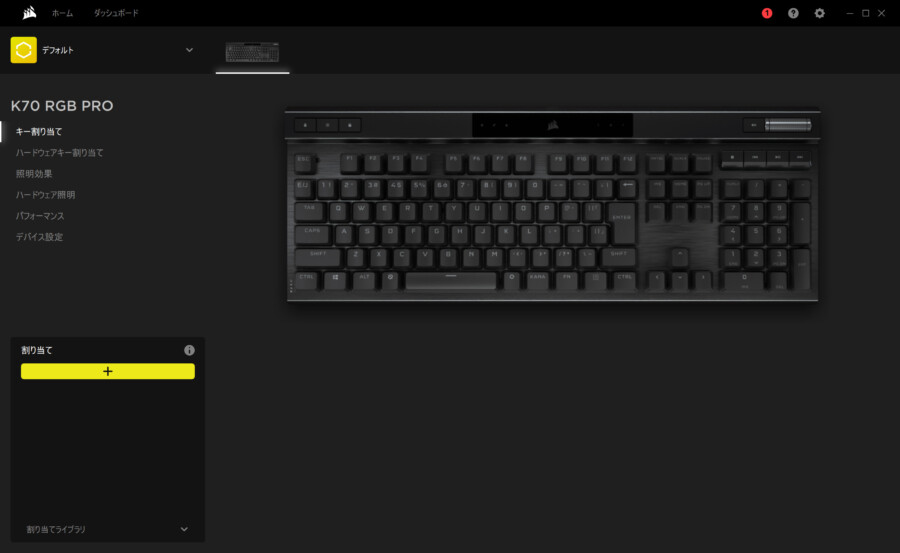Viewport: 900px width, 553px height.
Task: Select the キー割り当て tab
Action: pos(39,132)
